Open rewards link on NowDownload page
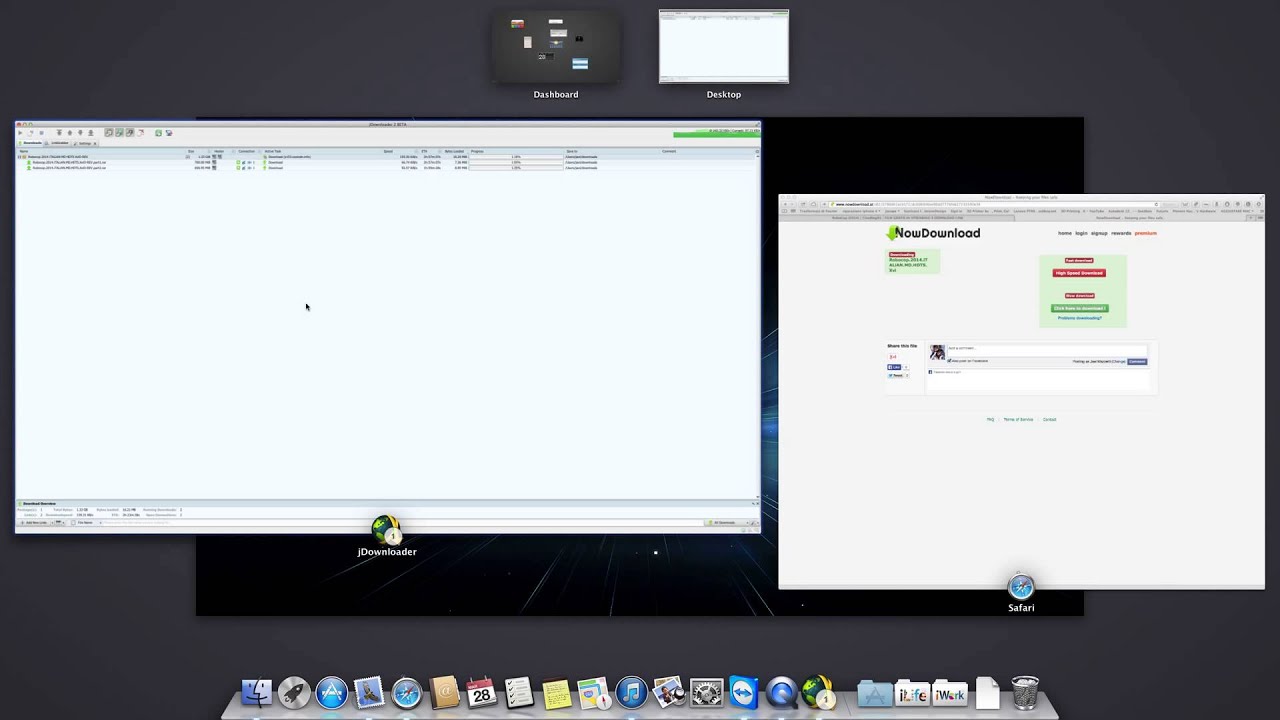The height and width of the screenshot is (720, 1280). 1121,233
